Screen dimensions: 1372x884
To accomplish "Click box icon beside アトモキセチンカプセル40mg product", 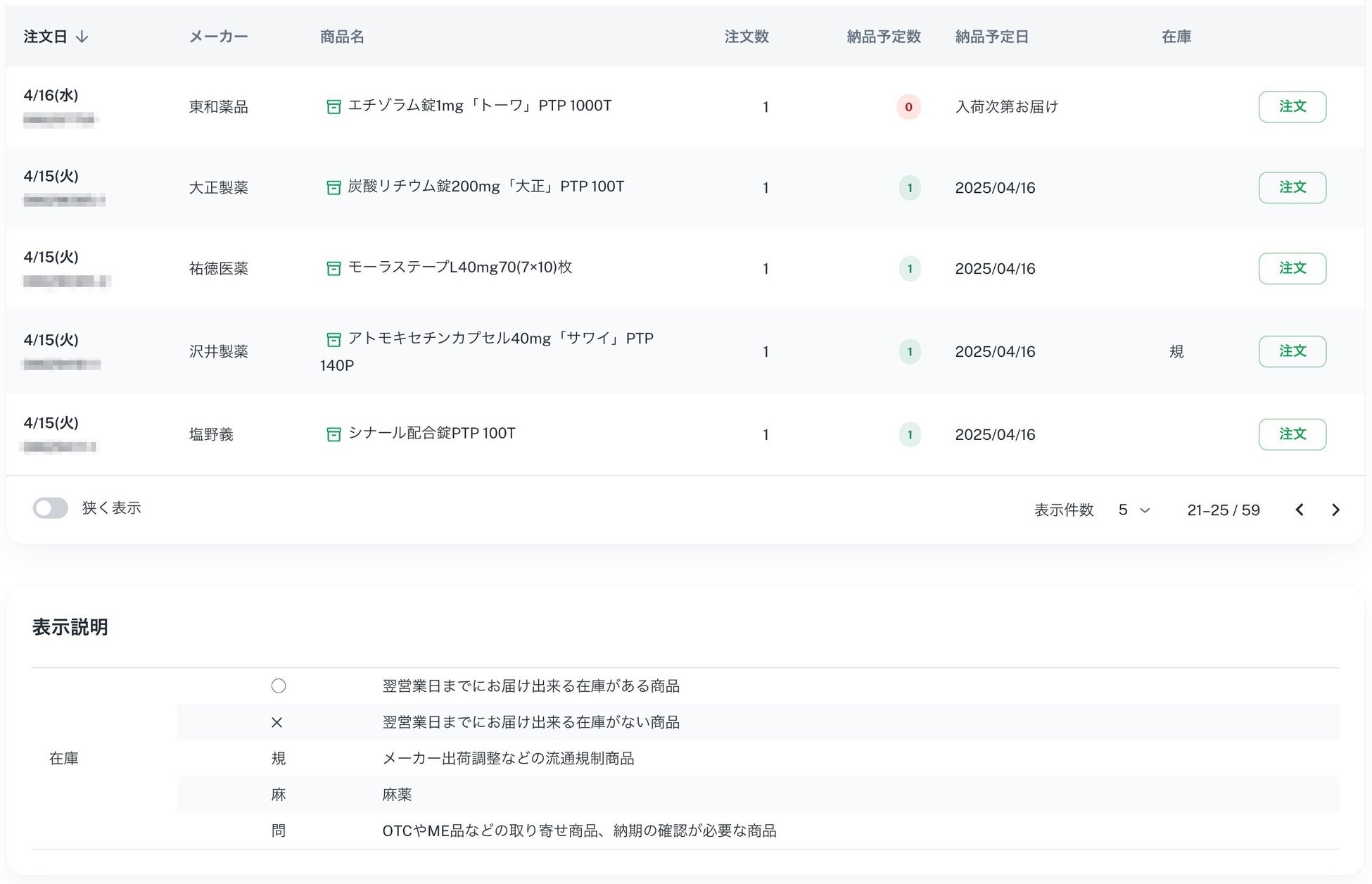I will click(334, 340).
